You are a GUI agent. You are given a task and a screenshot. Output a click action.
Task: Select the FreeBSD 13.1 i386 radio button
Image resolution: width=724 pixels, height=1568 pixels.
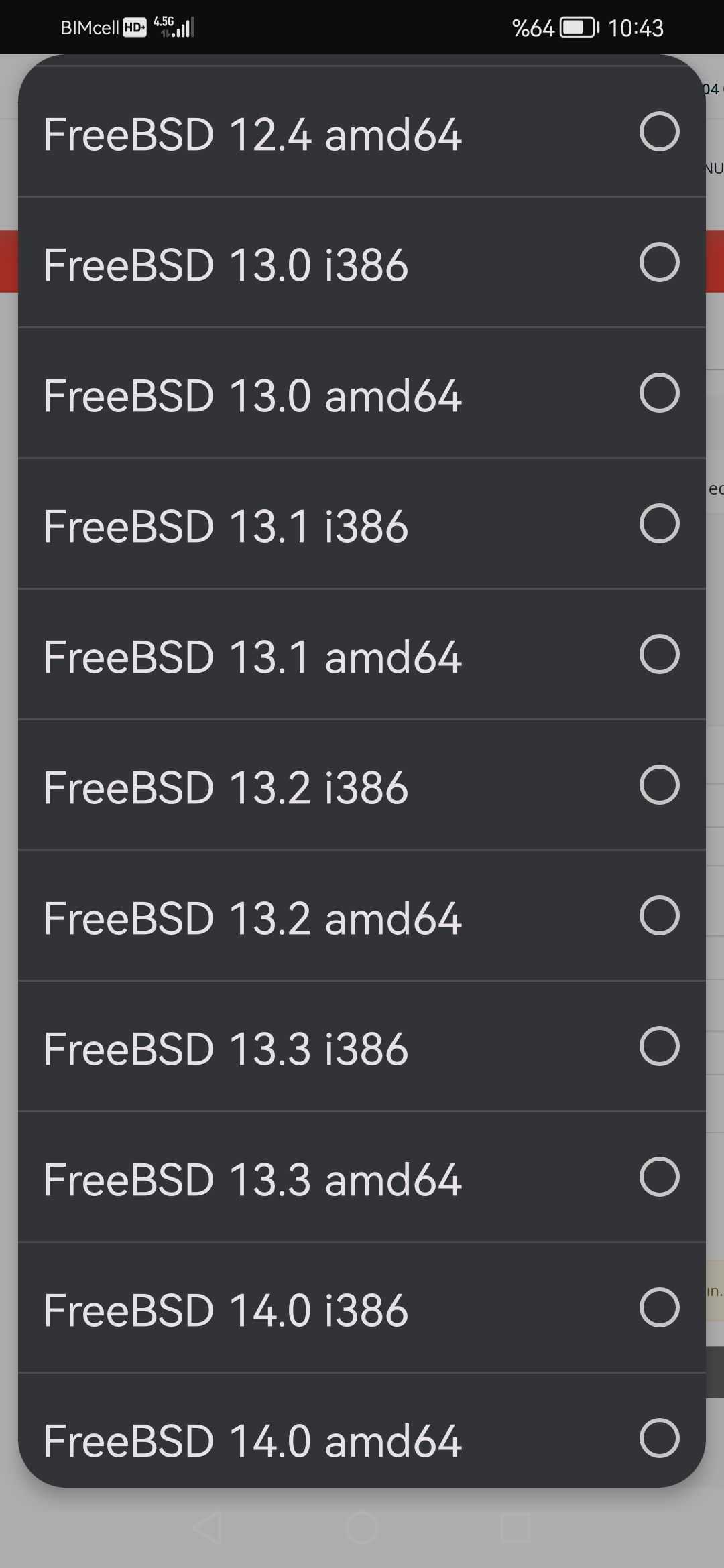[659, 523]
